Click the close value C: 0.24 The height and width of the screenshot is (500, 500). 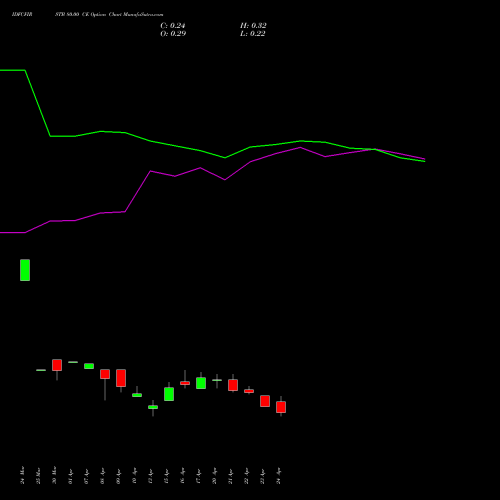click(173, 26)
